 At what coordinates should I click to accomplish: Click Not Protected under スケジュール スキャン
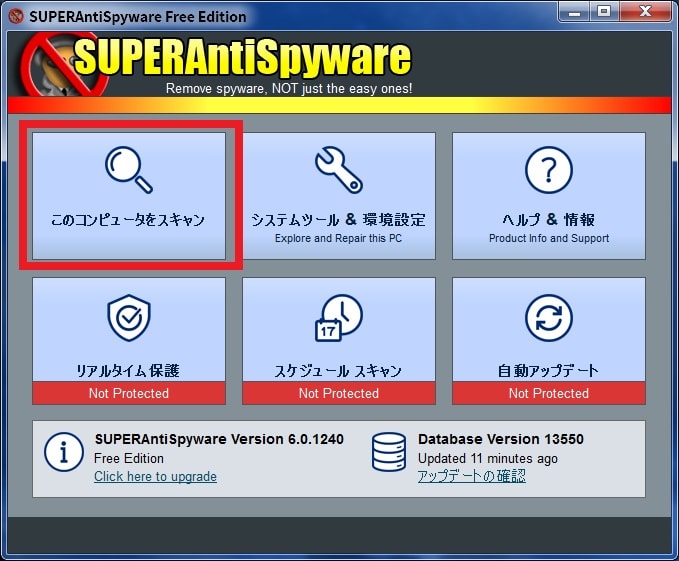pyautogui.click(x=339, y=393)
